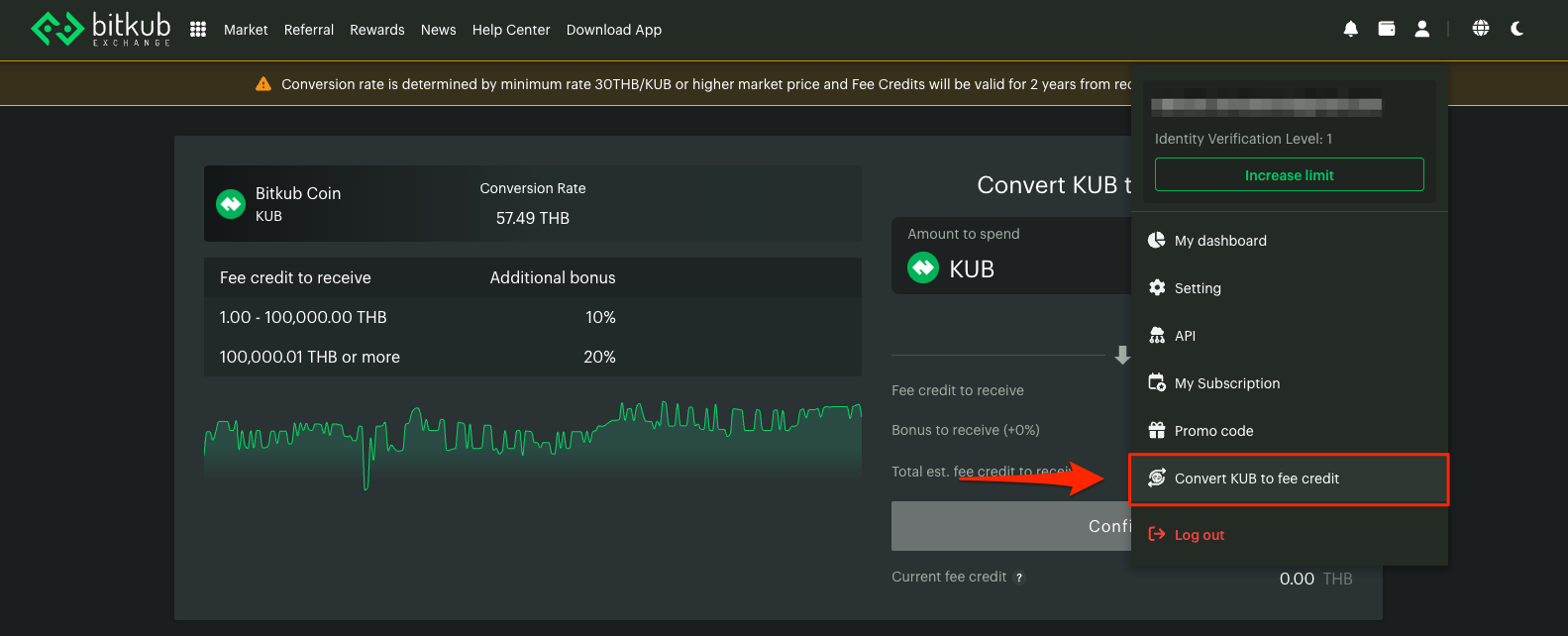Click Log out
1568x636 pixels.
(1289, 534)
